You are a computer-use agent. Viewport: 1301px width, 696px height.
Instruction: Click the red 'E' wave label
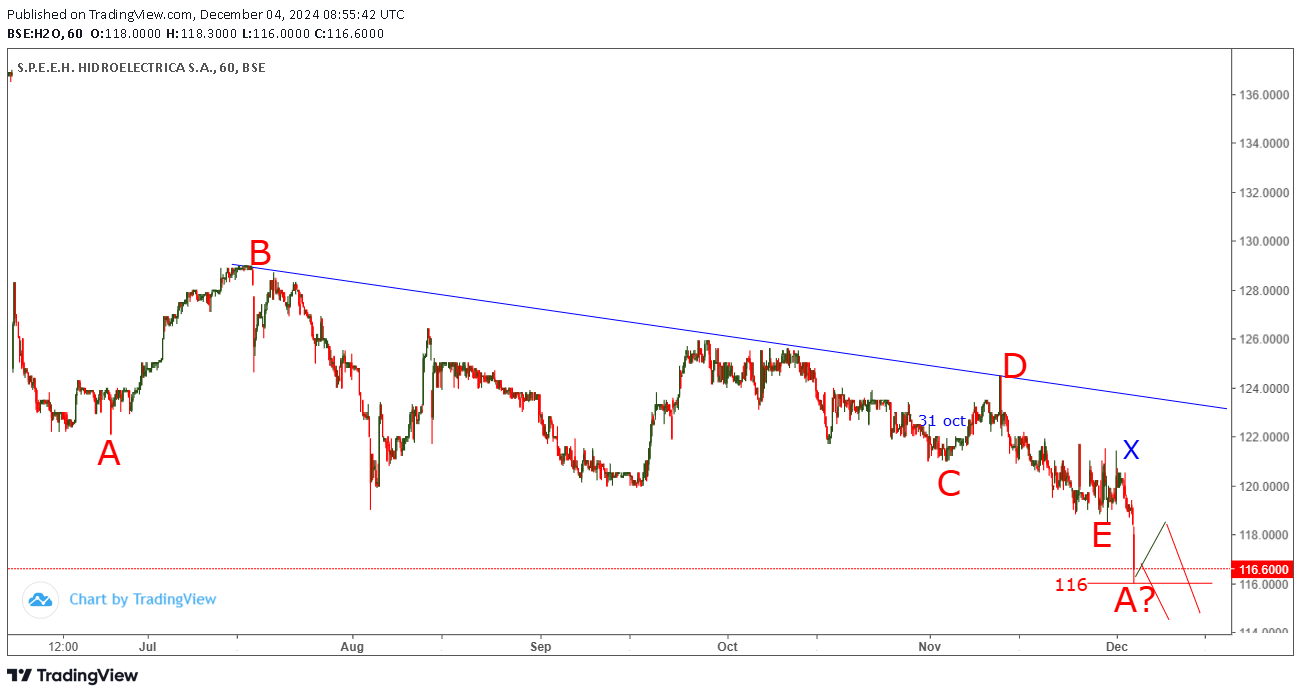click(x=1101, y=536)
